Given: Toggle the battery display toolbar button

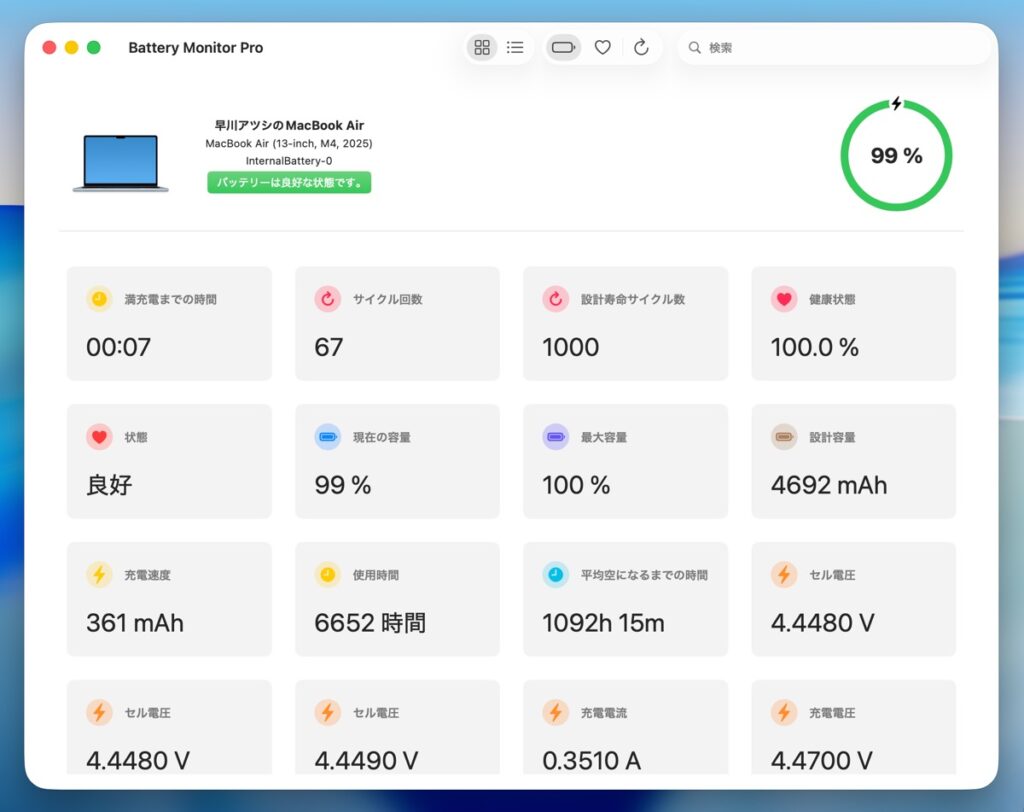Looking at the screenshot, I should [x=563, y=47].
